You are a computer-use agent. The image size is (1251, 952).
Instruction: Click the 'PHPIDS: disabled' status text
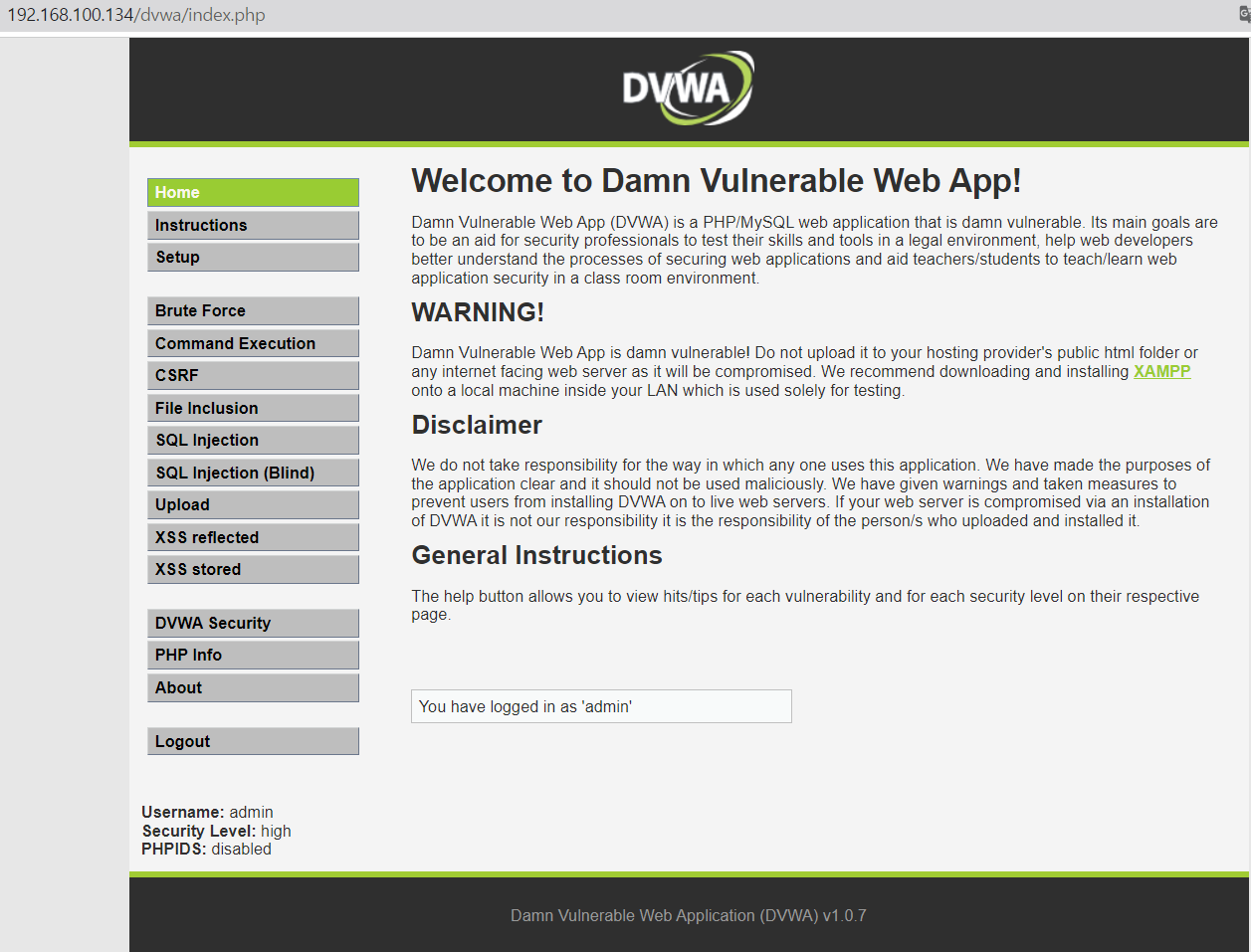coord(206,849)
